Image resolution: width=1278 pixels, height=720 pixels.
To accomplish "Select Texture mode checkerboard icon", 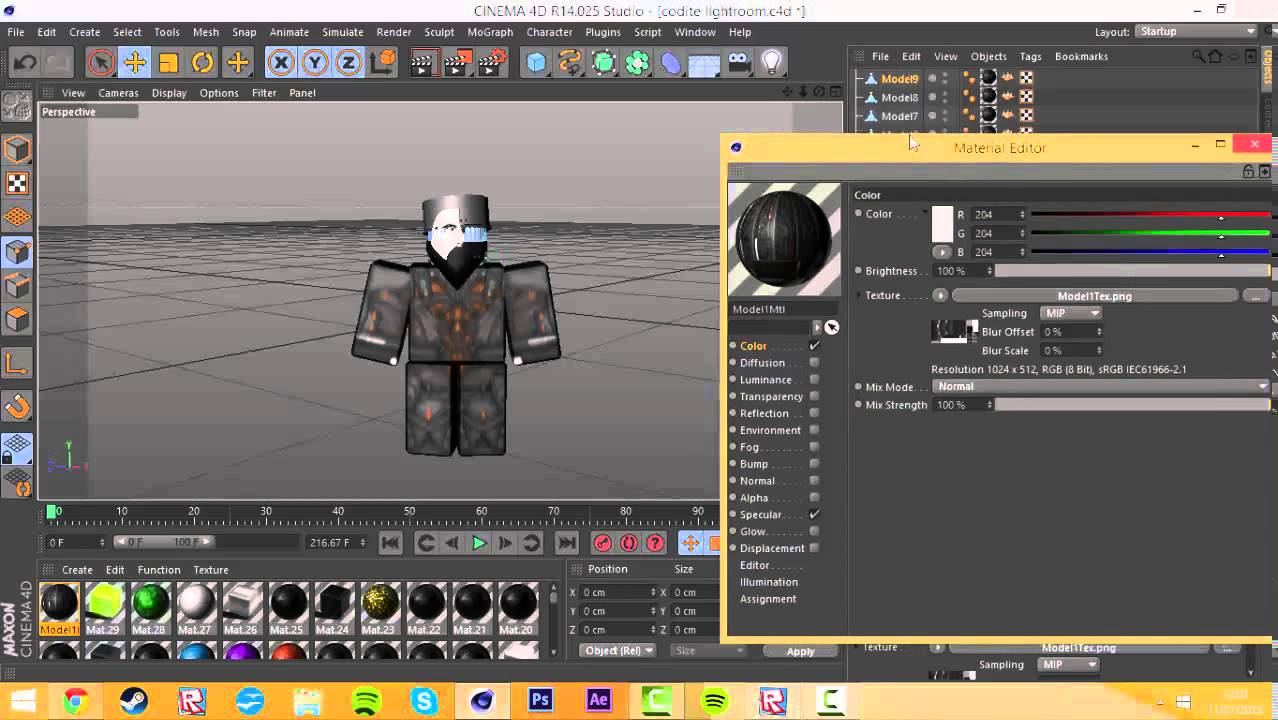I will [x=17, y=183].
